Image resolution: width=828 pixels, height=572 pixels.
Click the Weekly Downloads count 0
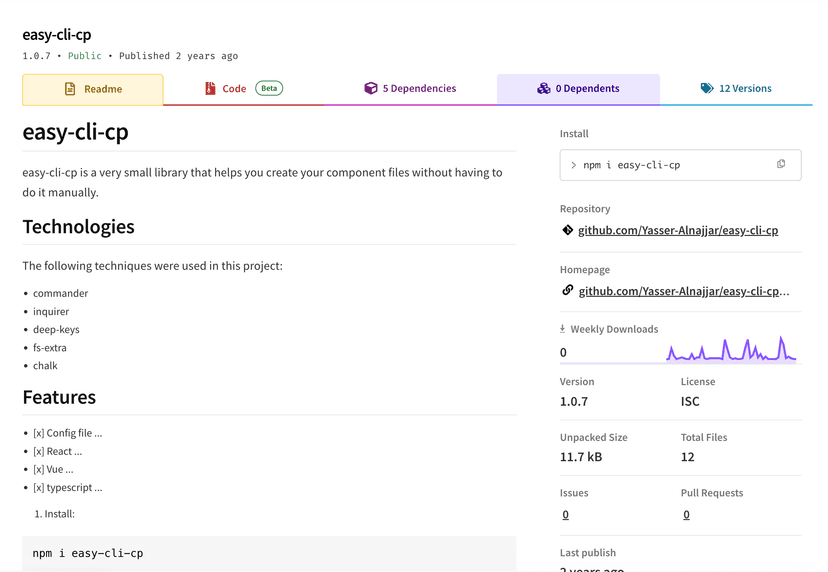click(x=563, y=352)
